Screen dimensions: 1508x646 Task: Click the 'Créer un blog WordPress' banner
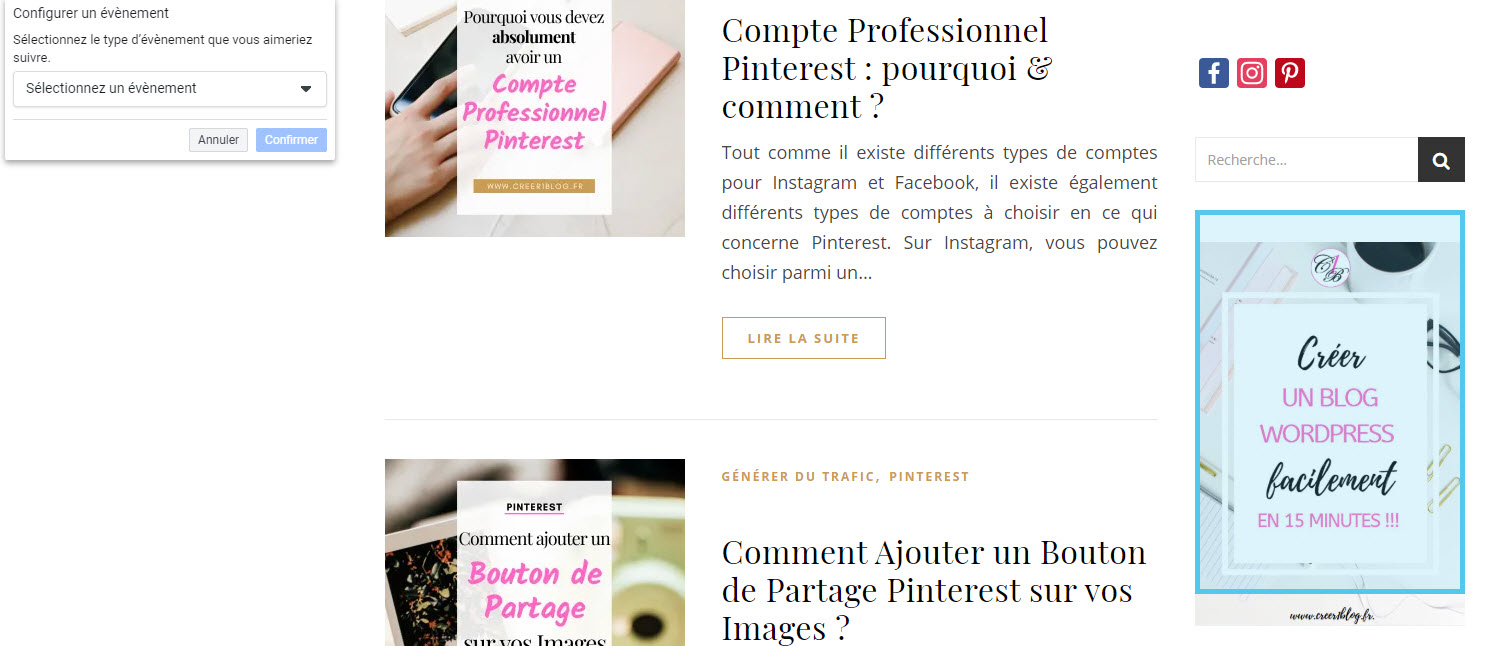point(1330,418)
